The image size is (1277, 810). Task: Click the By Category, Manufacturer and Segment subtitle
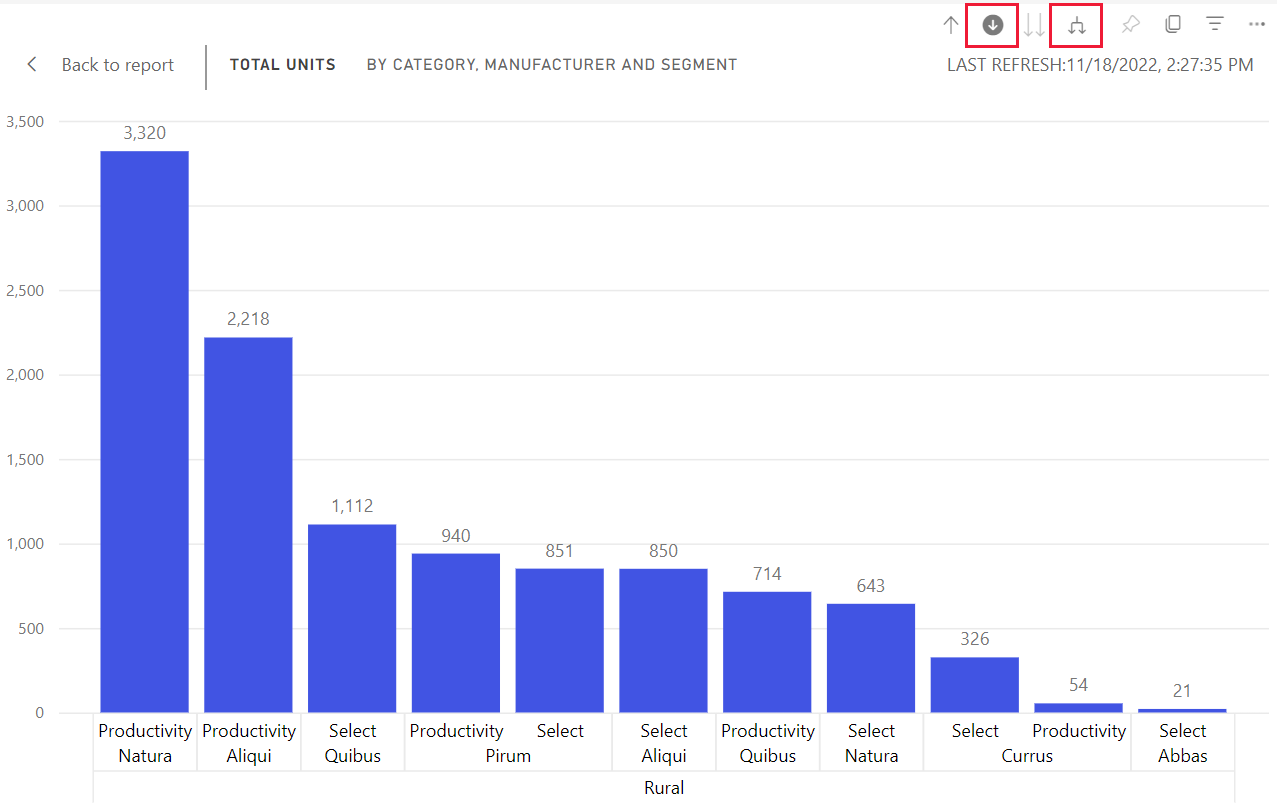coord(552,65)
